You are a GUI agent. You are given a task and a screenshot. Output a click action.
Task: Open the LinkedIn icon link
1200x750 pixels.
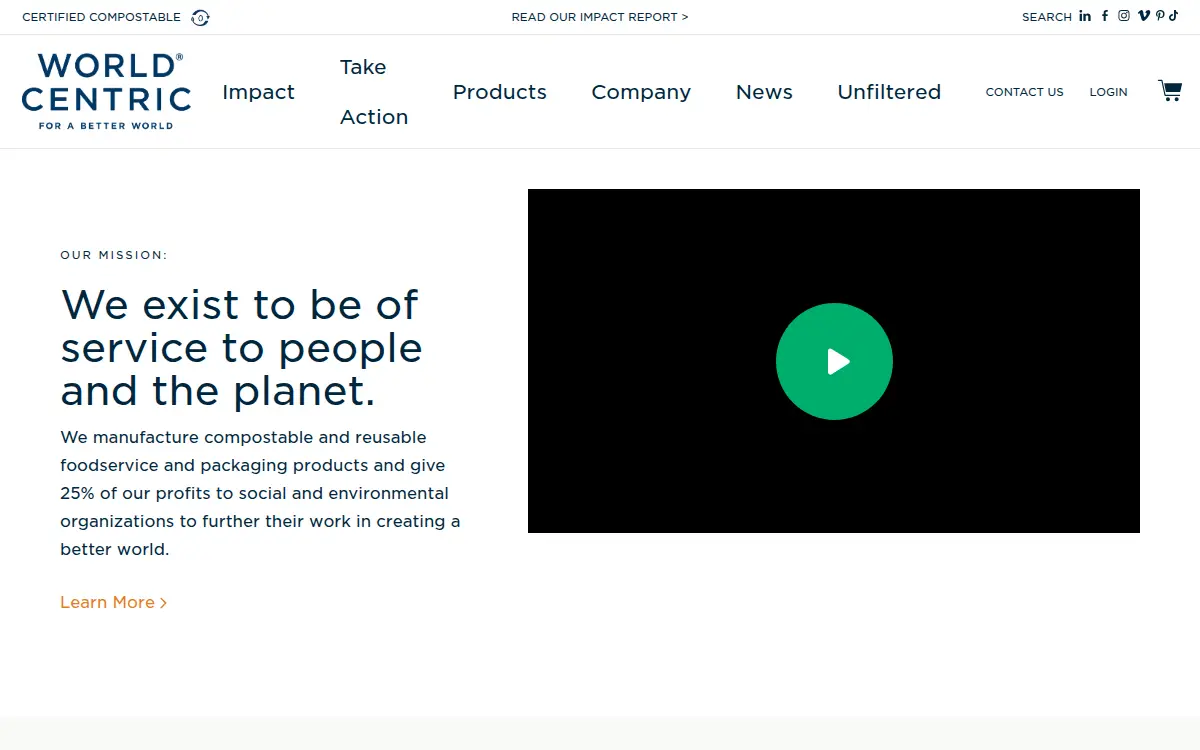coord(1085,16)
